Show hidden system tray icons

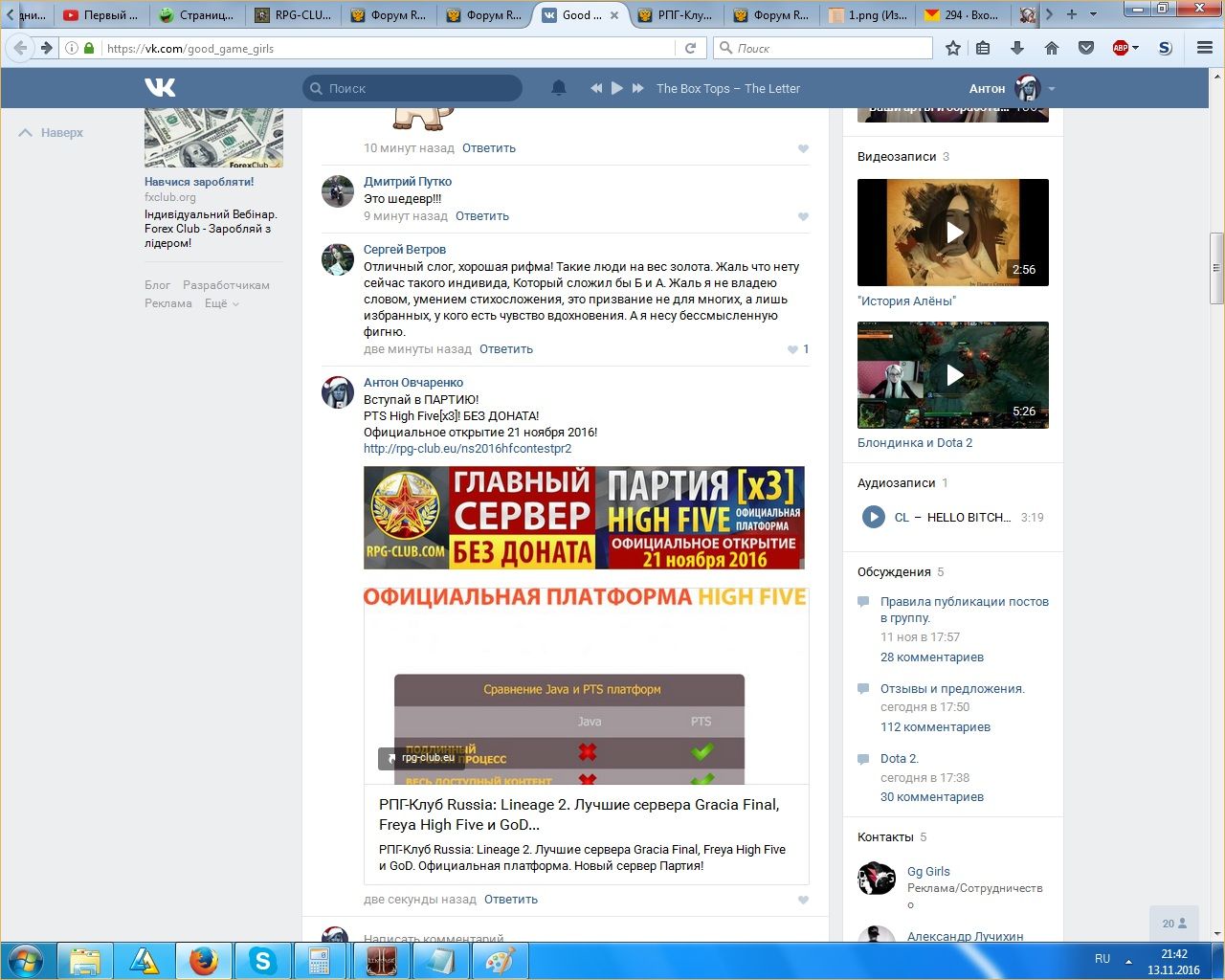point(1128,961)
